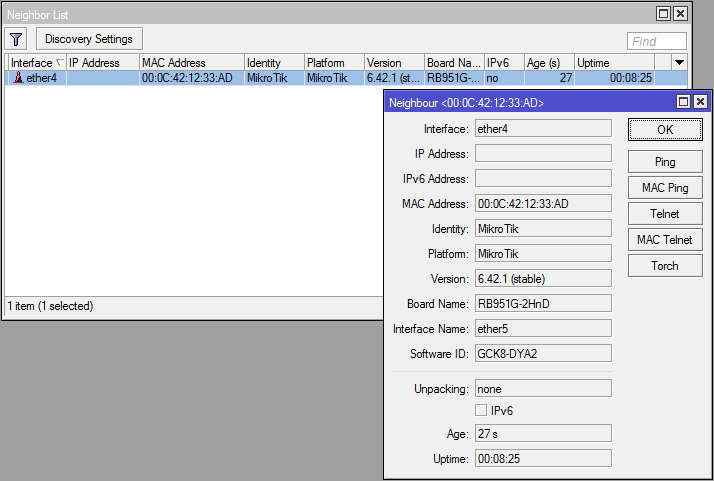Click the Identity field showing MikroTik
Image resolution: width=714 pixels, height=481 pixels.
[x=543, y=229]
